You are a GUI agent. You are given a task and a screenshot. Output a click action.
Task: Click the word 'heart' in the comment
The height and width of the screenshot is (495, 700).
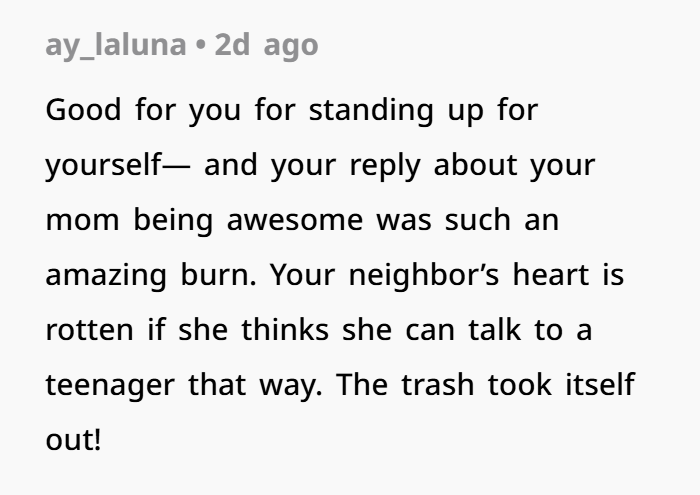(550, 275)
